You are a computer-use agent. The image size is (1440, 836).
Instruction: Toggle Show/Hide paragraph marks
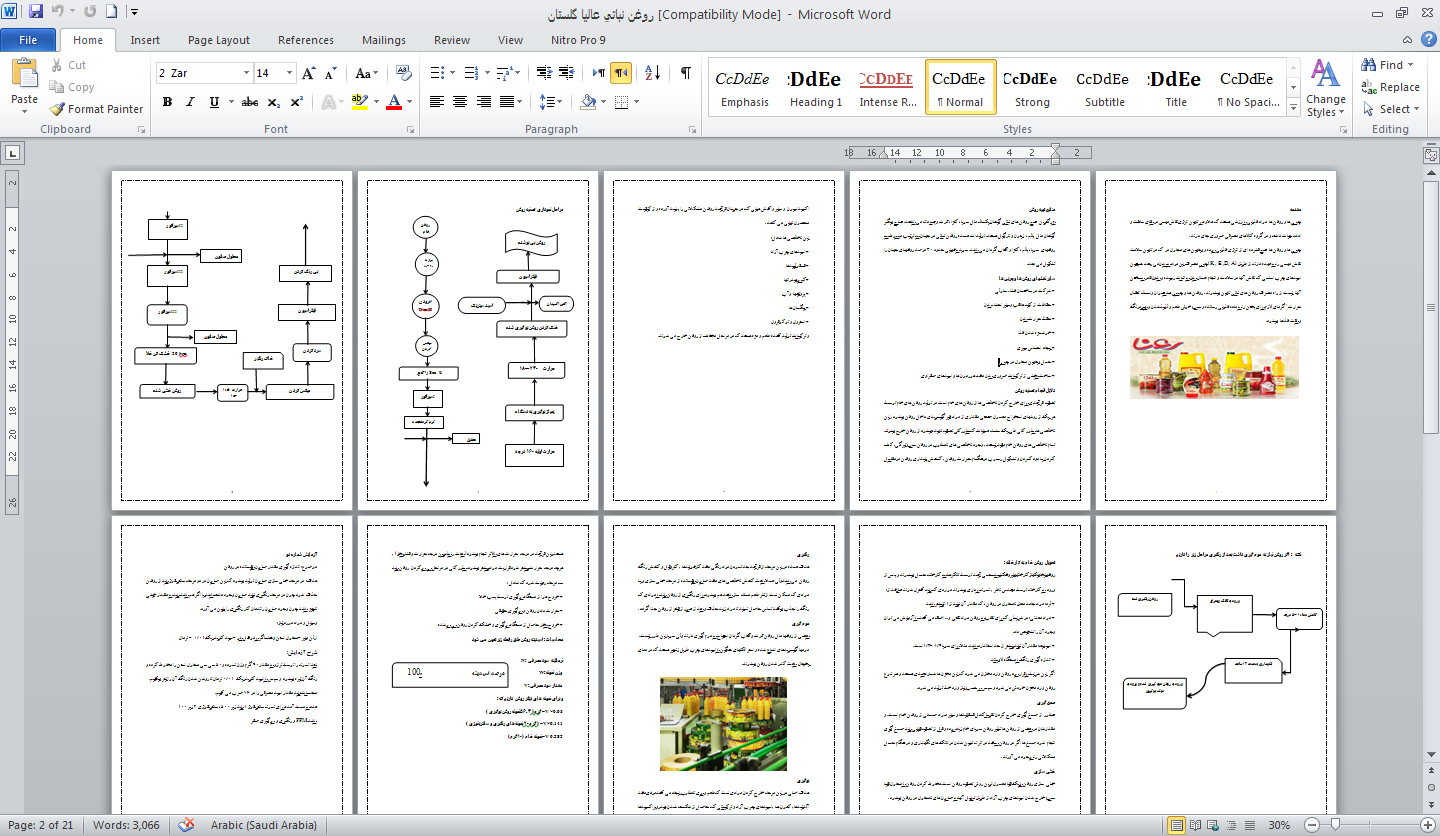tap(686, 73)
